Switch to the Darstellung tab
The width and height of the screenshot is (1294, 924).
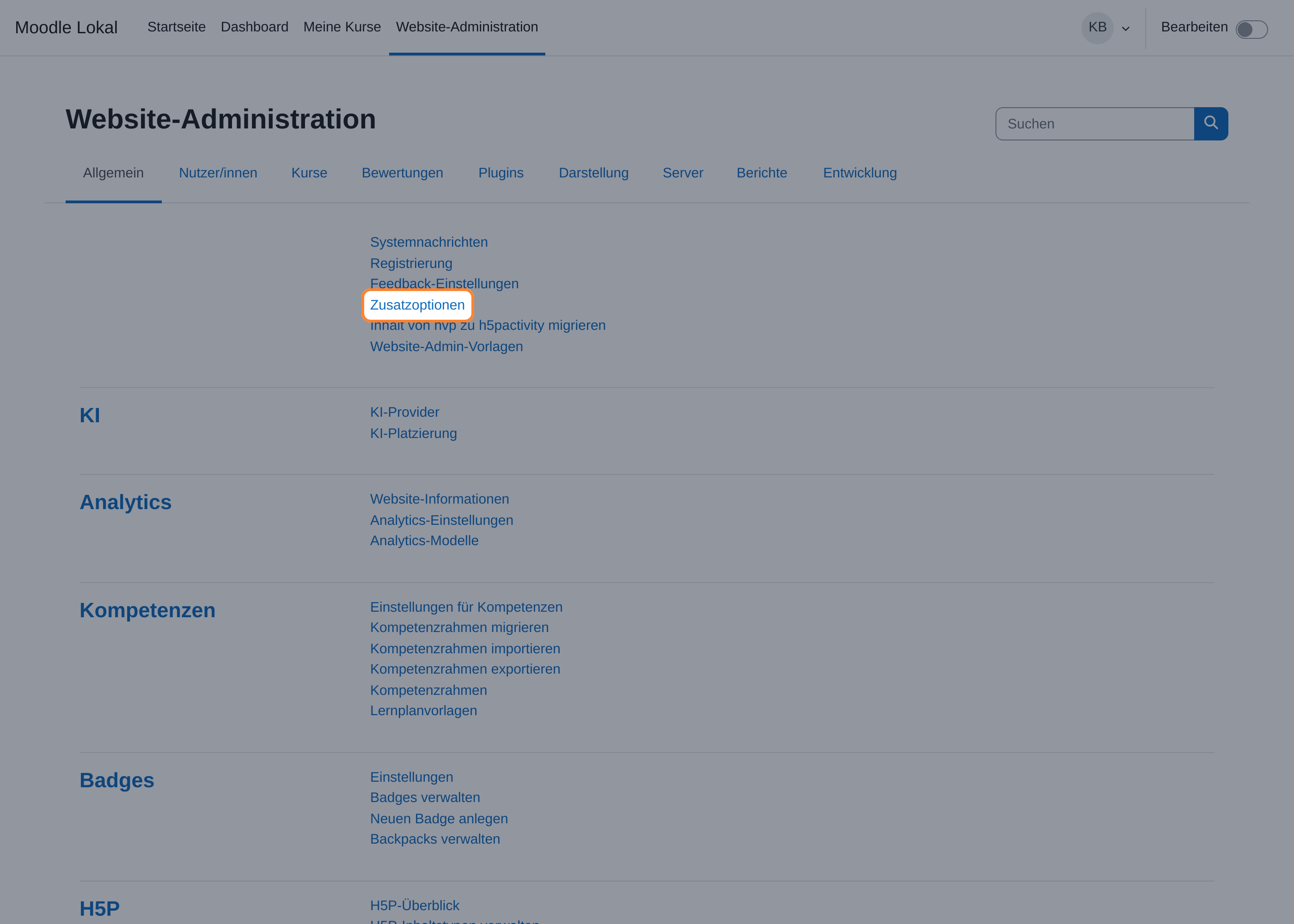[x=593, y=173]
